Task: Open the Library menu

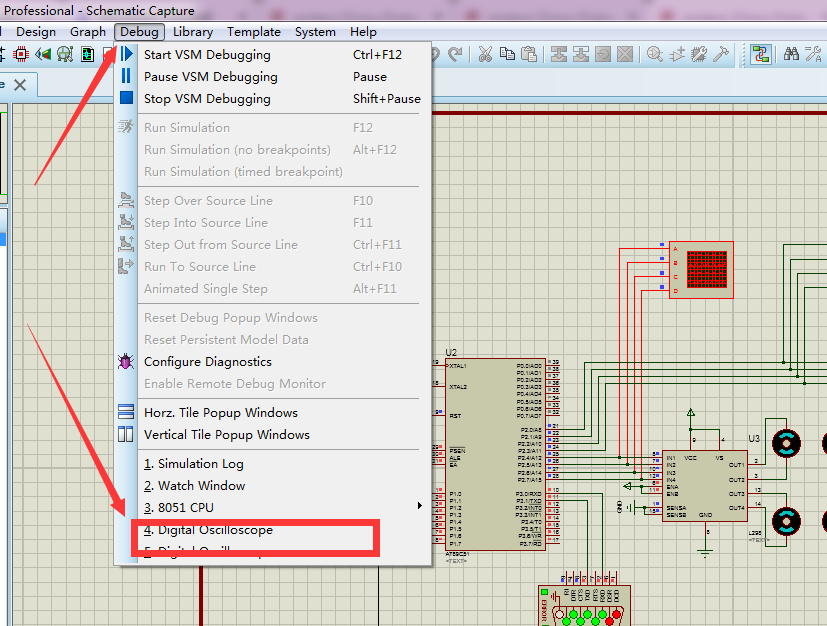Action: 192,32
